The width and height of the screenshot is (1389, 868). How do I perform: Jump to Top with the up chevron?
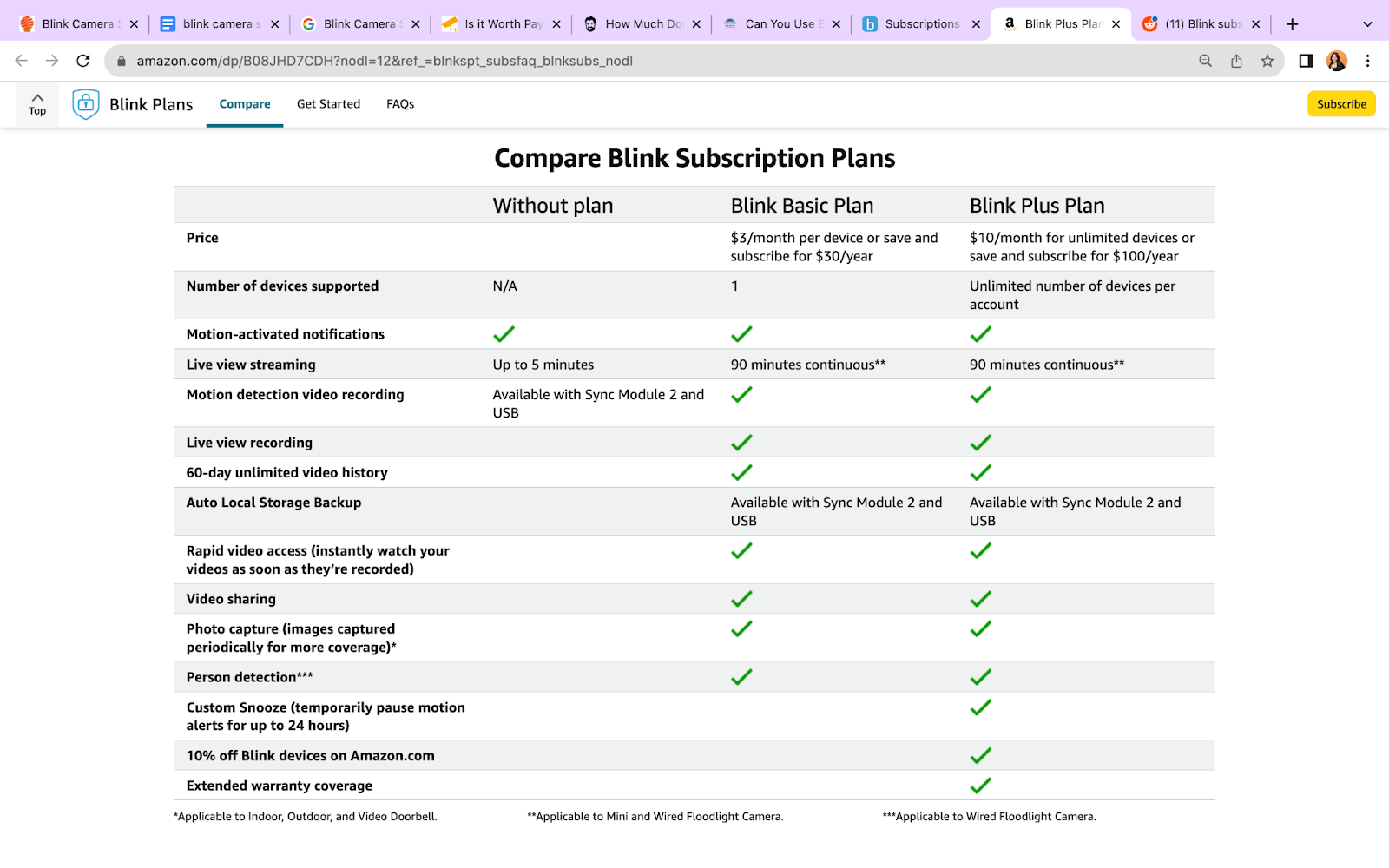(x=37, y=103)
